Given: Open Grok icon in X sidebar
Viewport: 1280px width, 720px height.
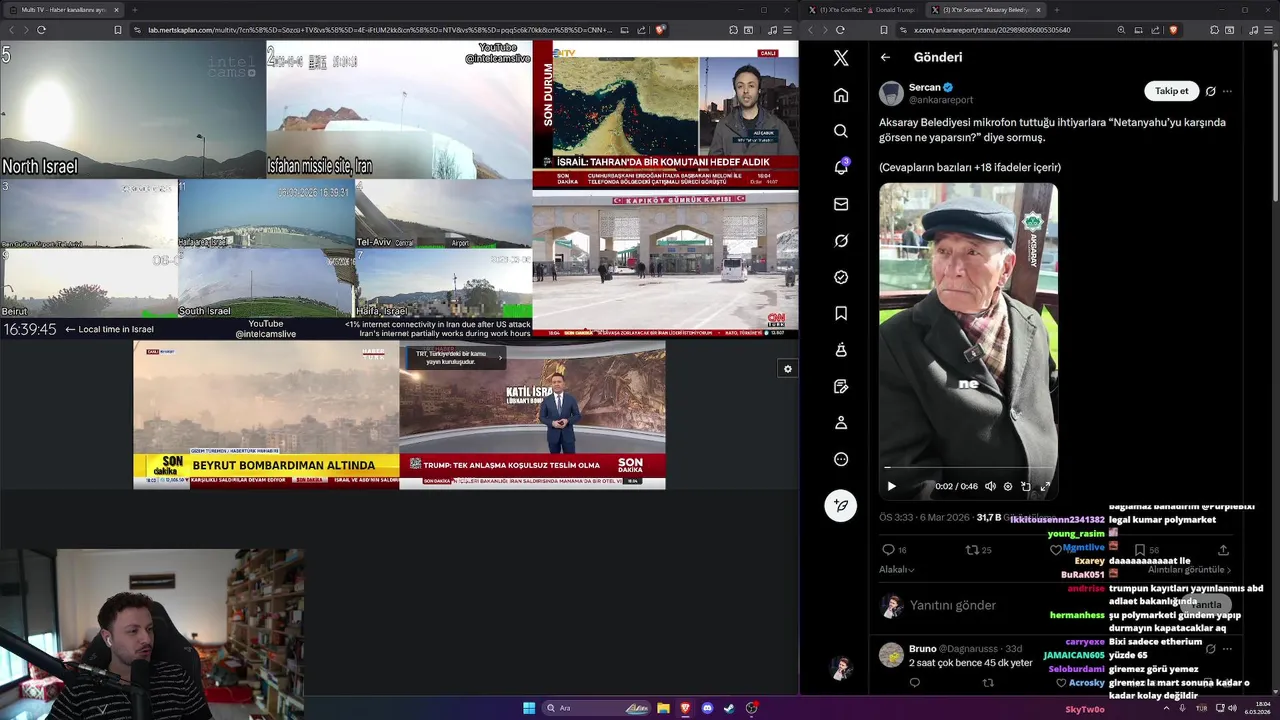Looking at the screenshot, I should pos(841,241).
